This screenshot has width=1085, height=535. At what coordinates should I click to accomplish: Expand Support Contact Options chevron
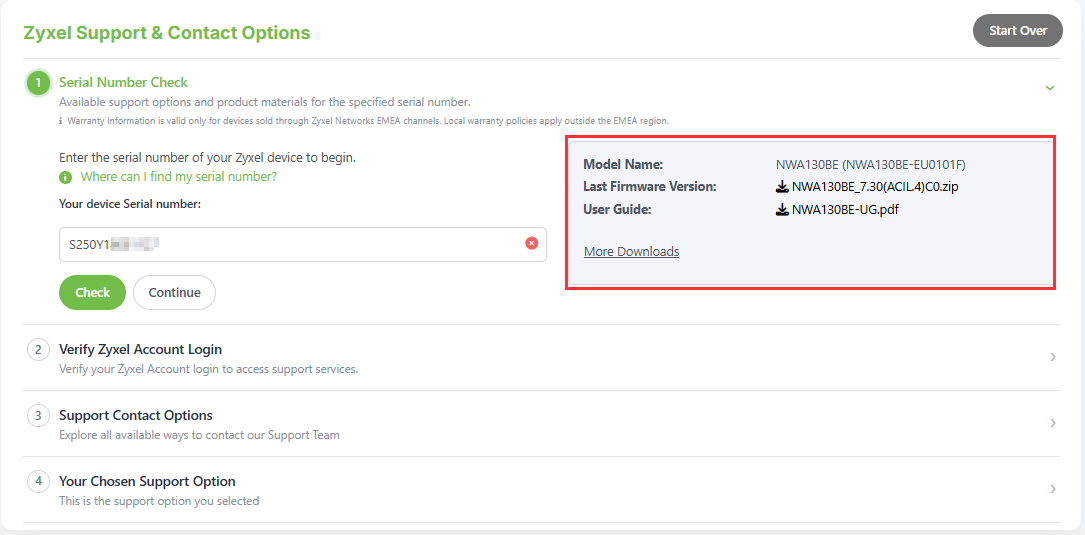1052,423
